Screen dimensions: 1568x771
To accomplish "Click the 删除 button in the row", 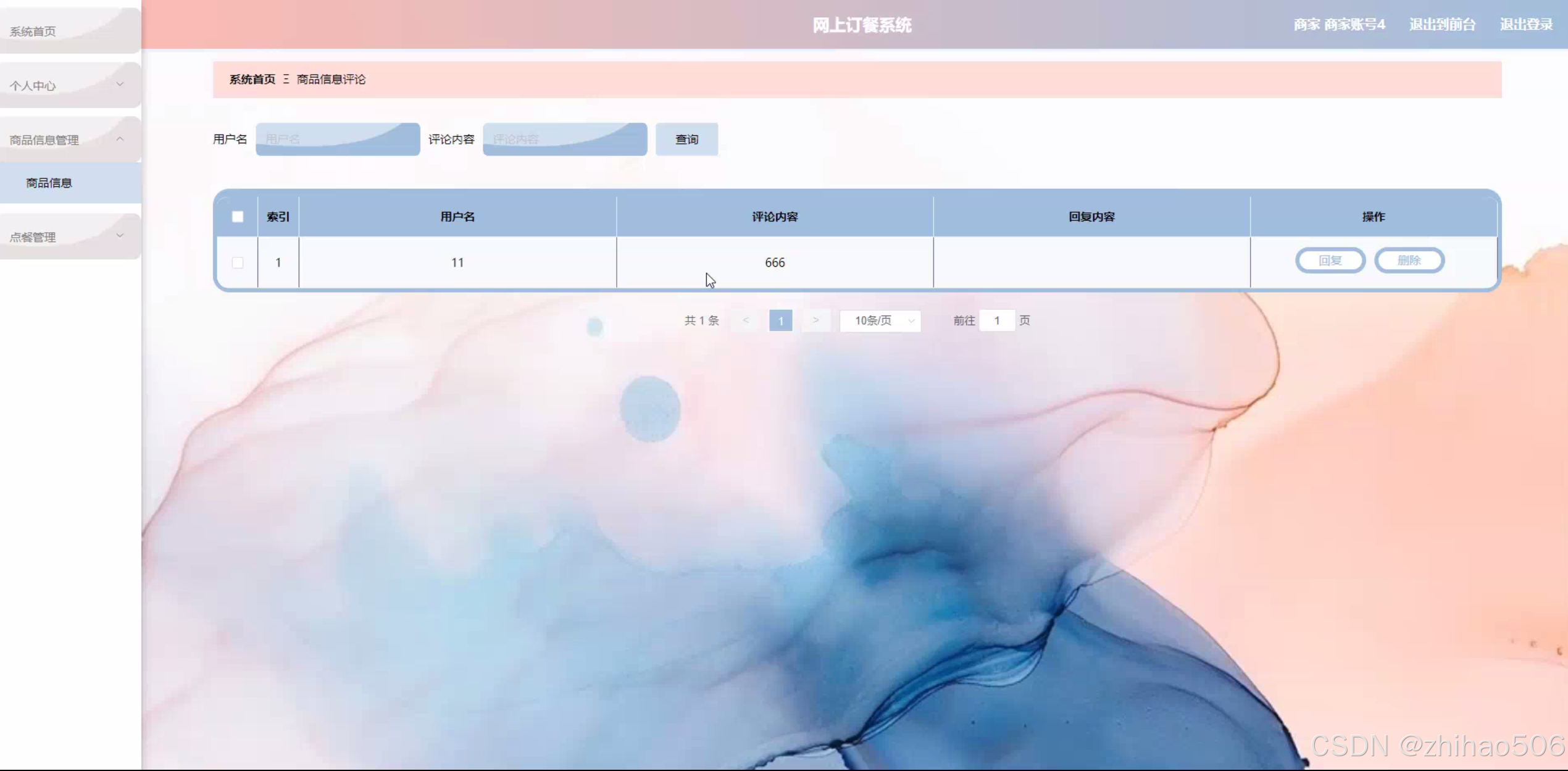I will click(1409, 260).
